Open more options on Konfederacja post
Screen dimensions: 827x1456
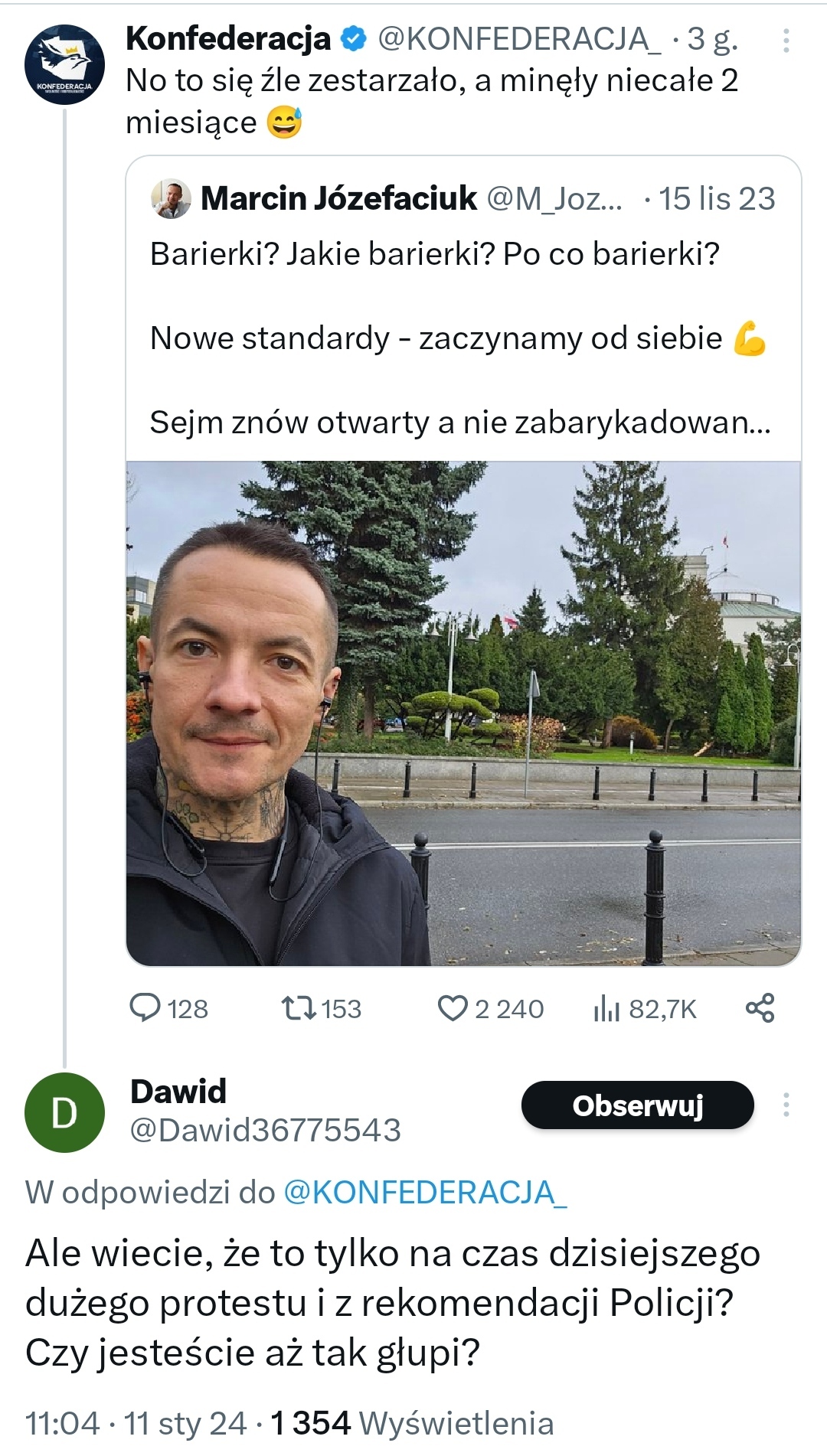(x=786, y=41)
